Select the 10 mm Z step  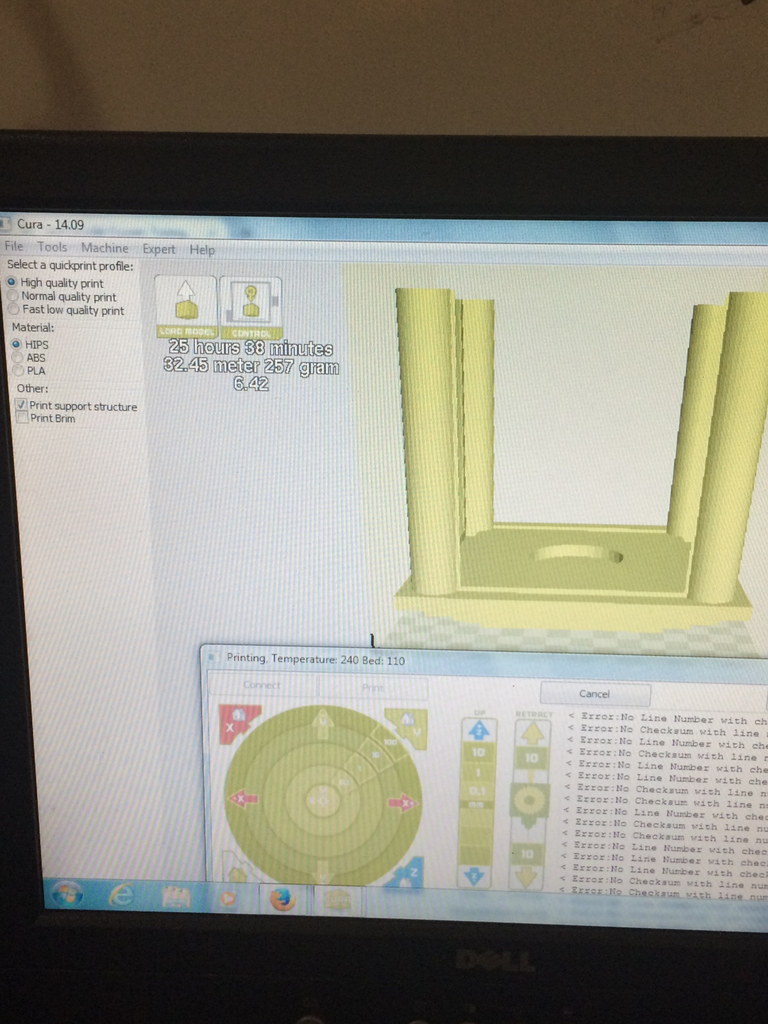[x=479, y=752]
